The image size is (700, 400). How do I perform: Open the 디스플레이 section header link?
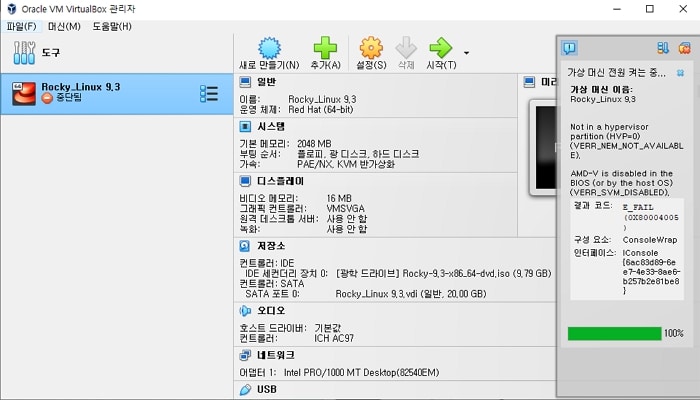280,181
